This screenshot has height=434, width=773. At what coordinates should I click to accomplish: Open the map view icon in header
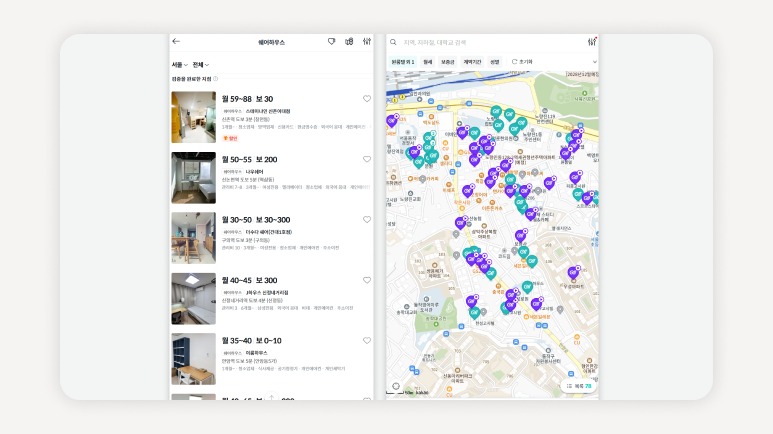pyautogui.click(x=349, y=42)
